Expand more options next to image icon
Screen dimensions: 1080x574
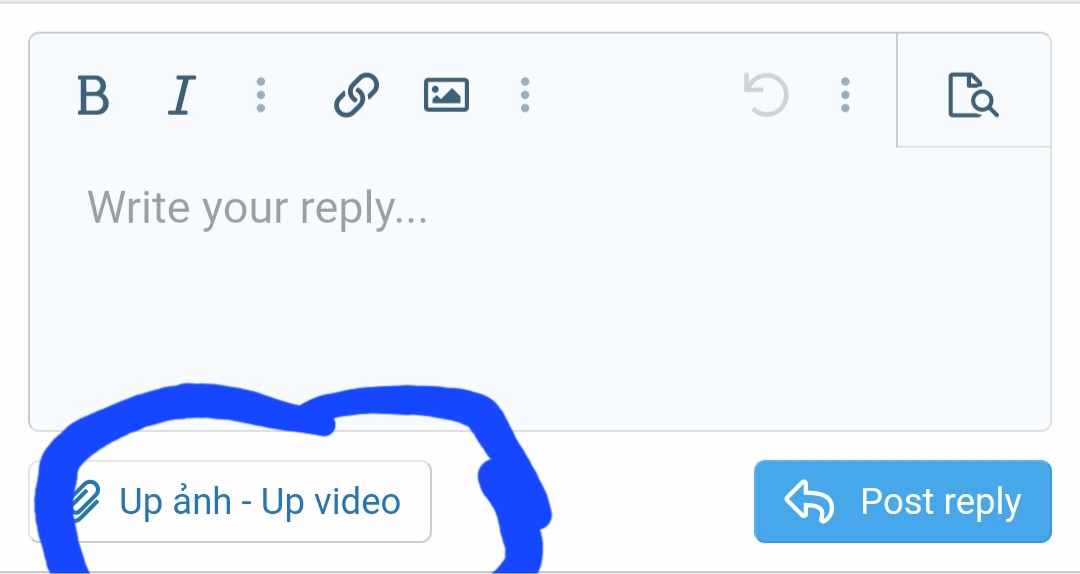(525, 94)
